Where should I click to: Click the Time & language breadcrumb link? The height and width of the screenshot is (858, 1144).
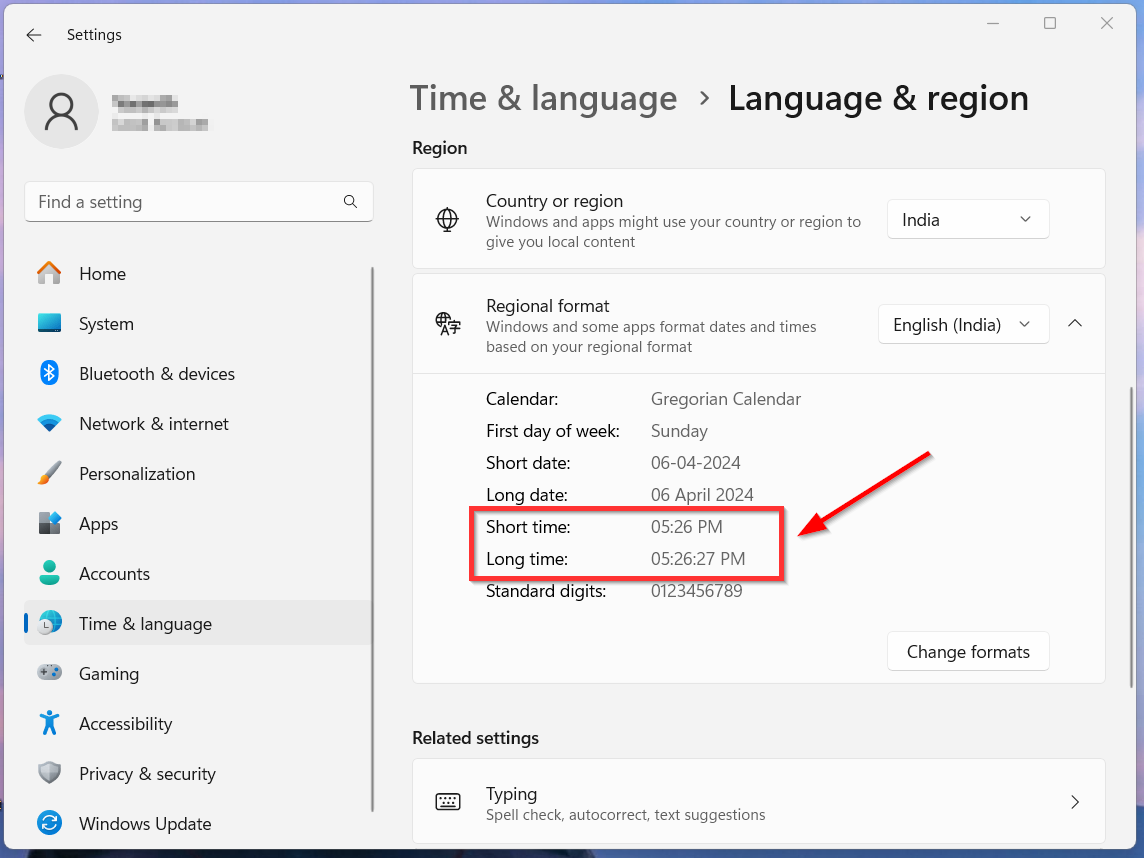(x=544, y=98)
